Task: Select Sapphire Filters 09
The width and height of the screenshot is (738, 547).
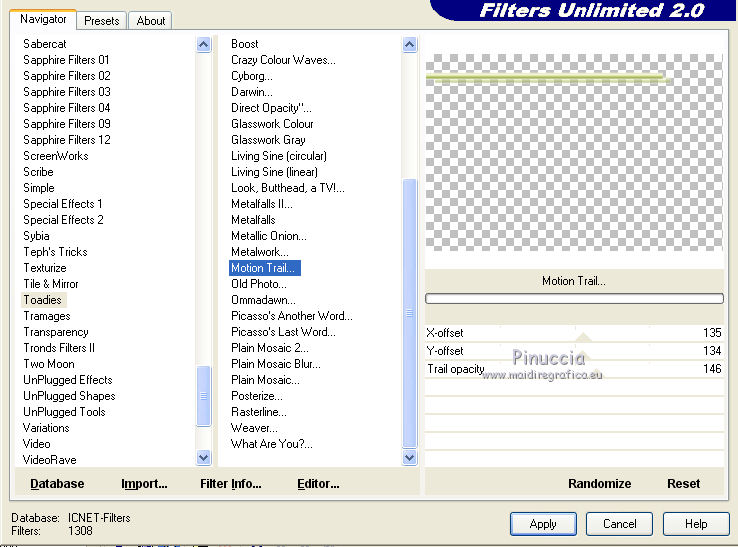Action: pyautogui.click(x=67, y=124)
